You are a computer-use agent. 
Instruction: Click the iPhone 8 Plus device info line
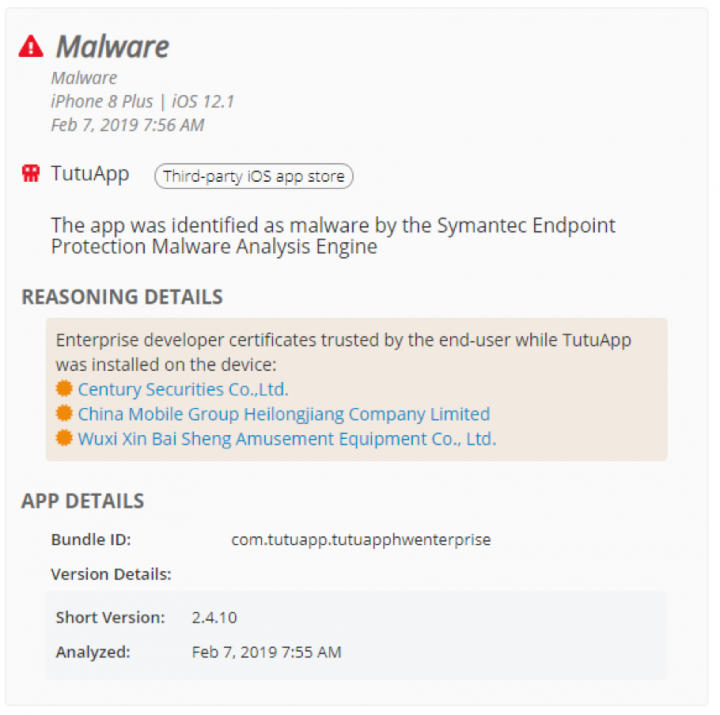coord(142,101)
